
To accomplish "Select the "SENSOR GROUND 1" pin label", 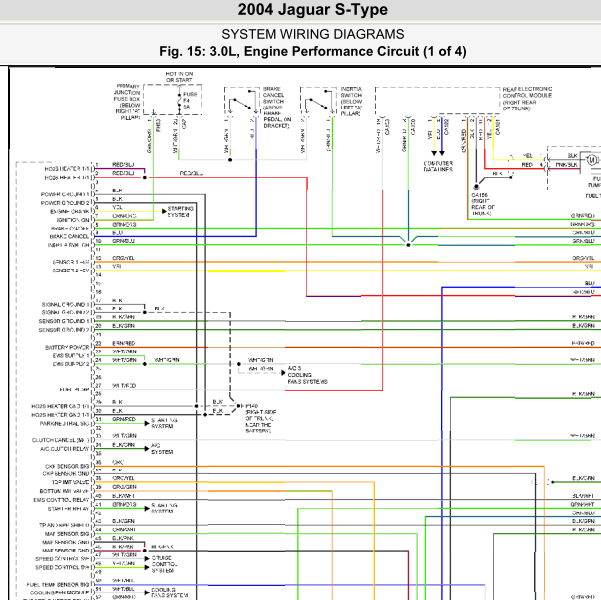I will [x=64, y=321].
